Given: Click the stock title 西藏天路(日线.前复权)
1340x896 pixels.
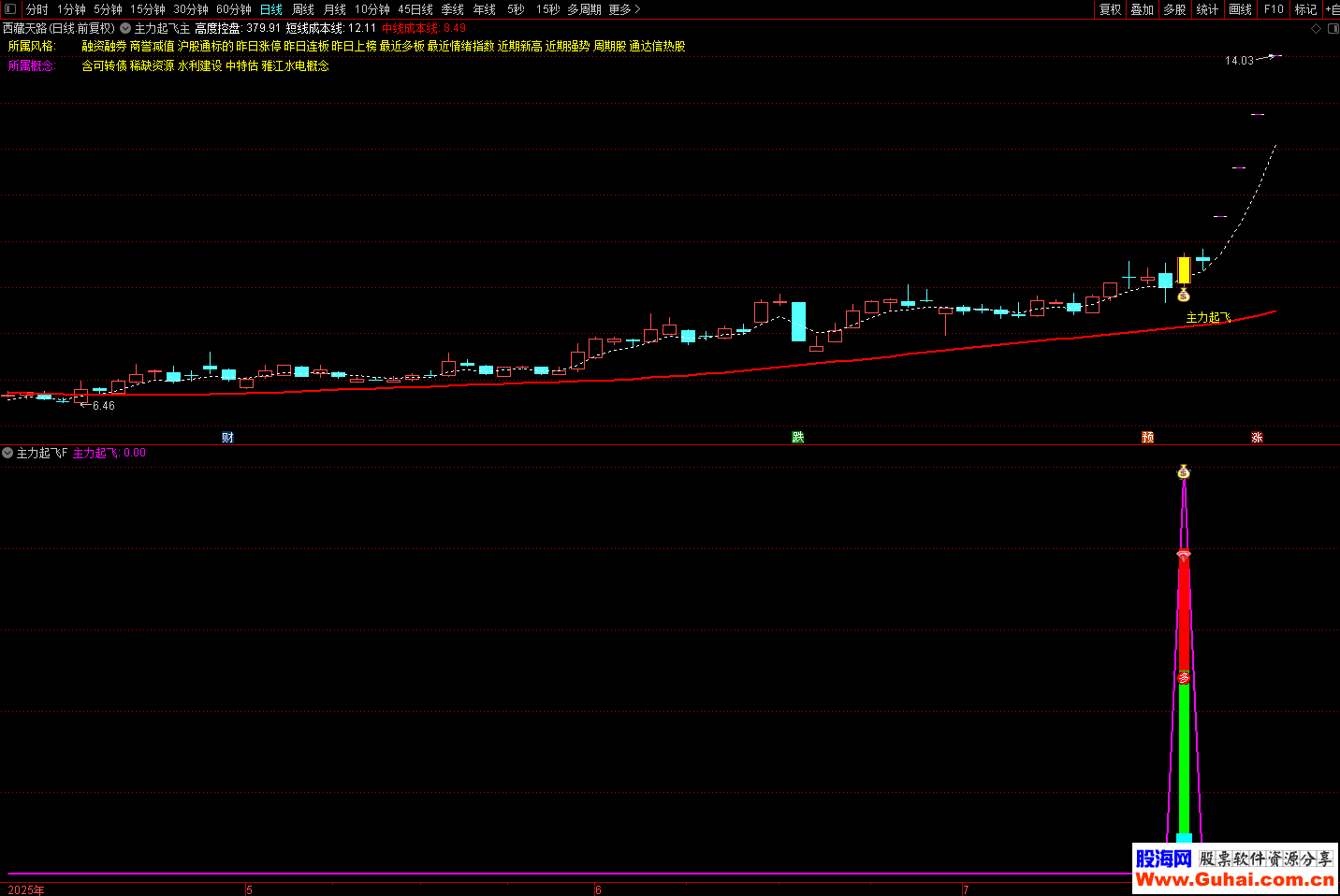Looking at the screenshot, I should (x=59, y=29).
